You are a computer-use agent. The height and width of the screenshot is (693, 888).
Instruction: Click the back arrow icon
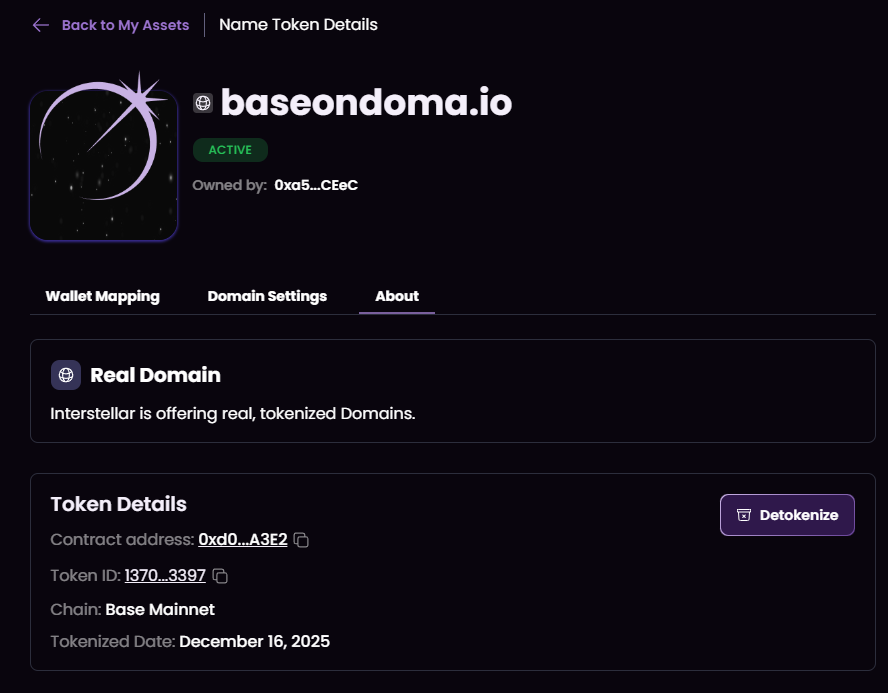[41, 25]
